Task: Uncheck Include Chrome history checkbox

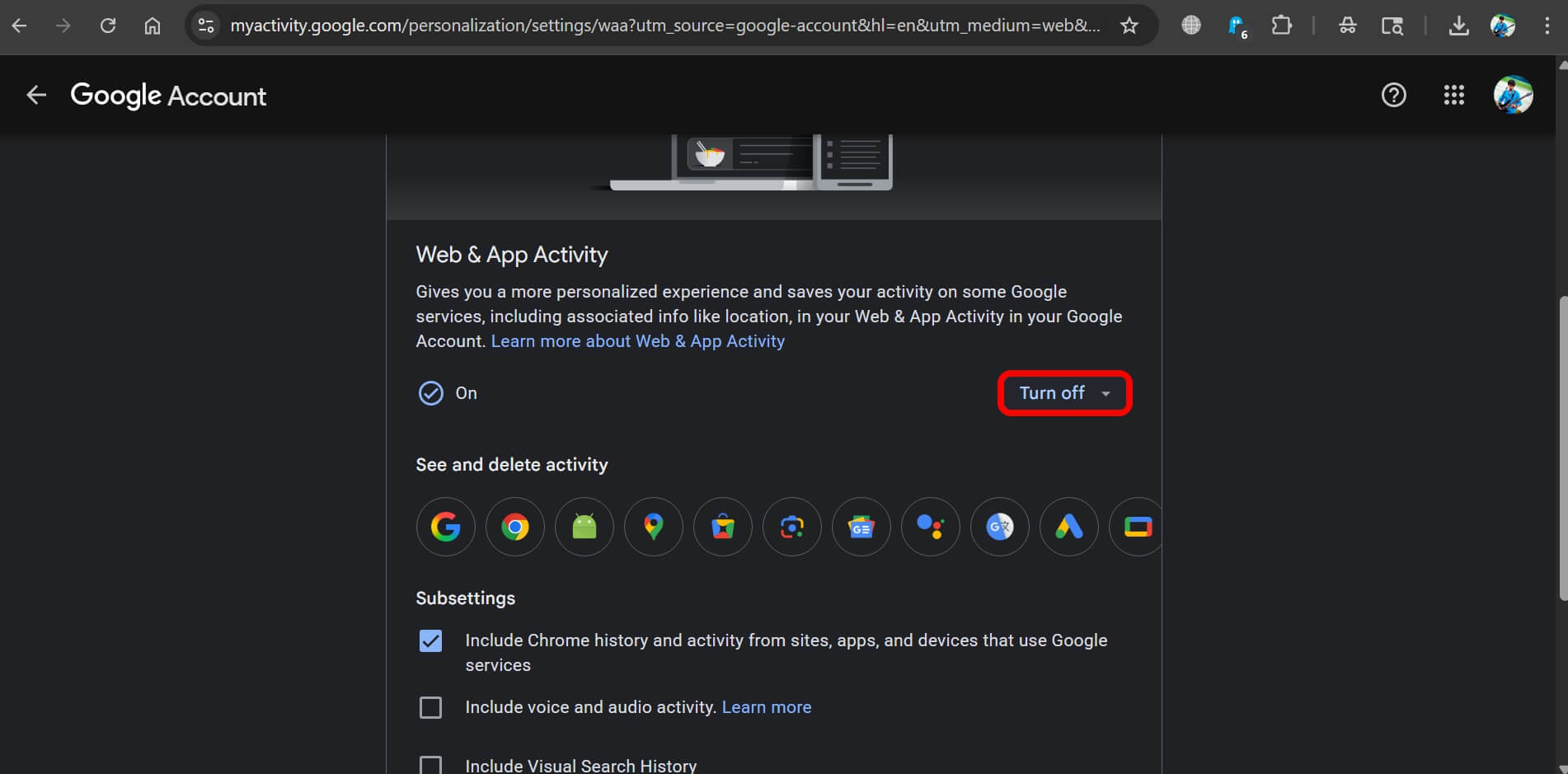Action: coord(430,640)
